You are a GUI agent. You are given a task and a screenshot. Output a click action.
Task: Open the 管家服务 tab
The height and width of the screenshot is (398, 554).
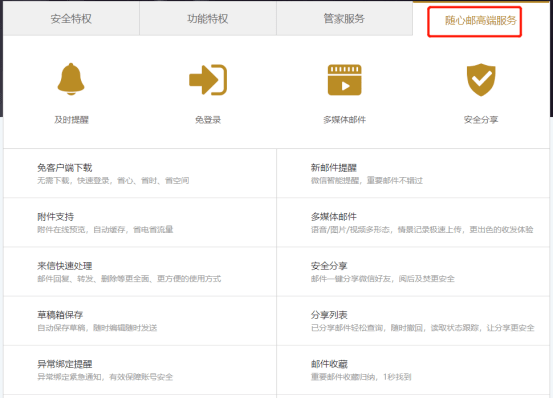[344, 19]
